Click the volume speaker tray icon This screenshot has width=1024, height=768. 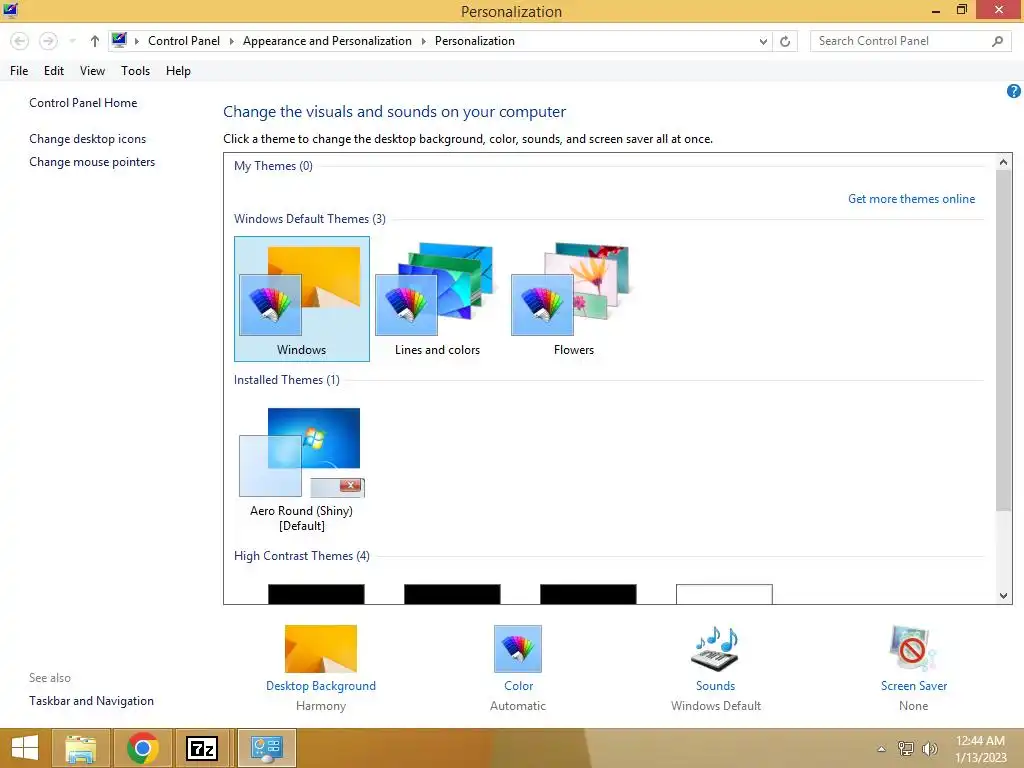point(929,748)
